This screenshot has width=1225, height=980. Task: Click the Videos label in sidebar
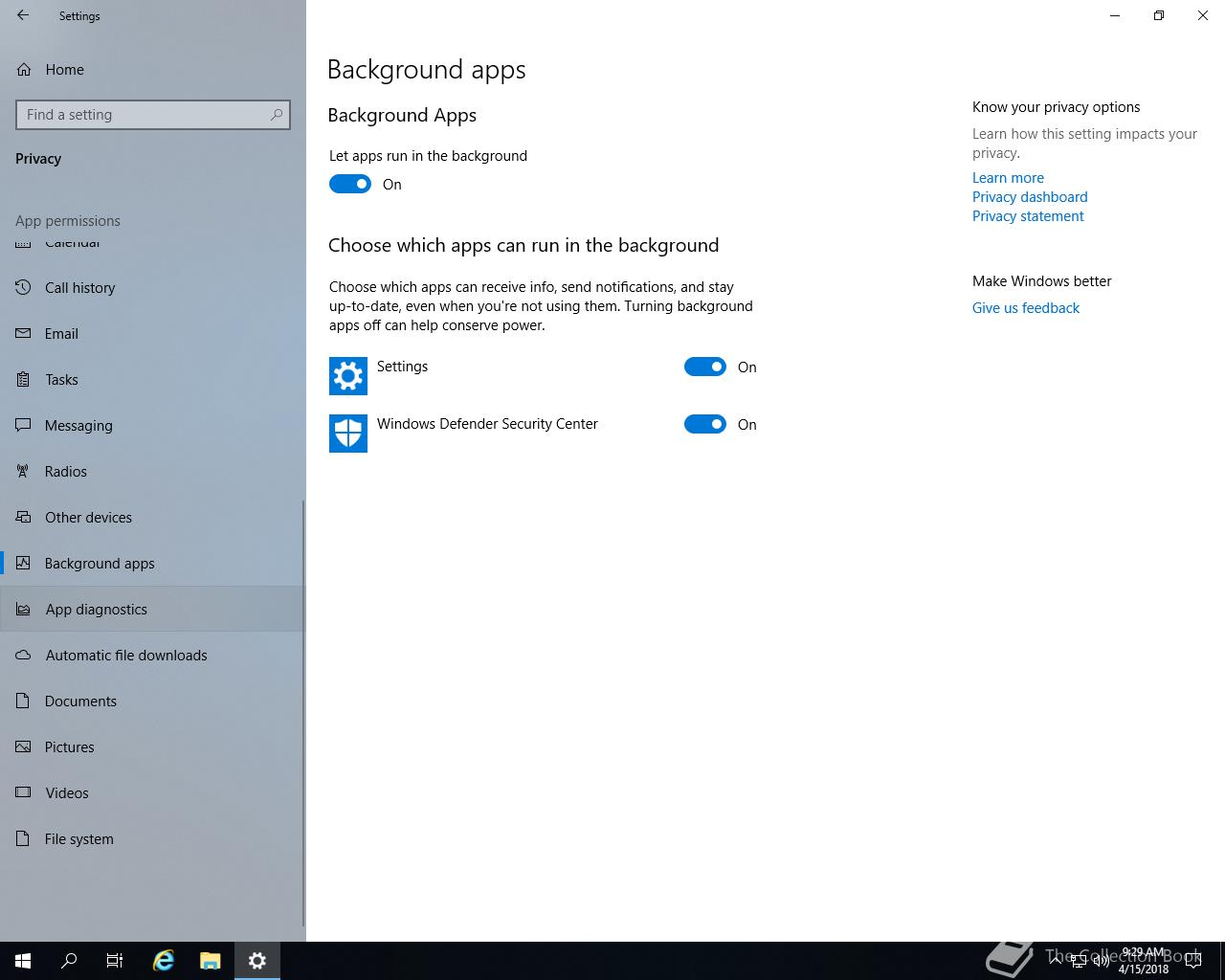tap(67, 792)
